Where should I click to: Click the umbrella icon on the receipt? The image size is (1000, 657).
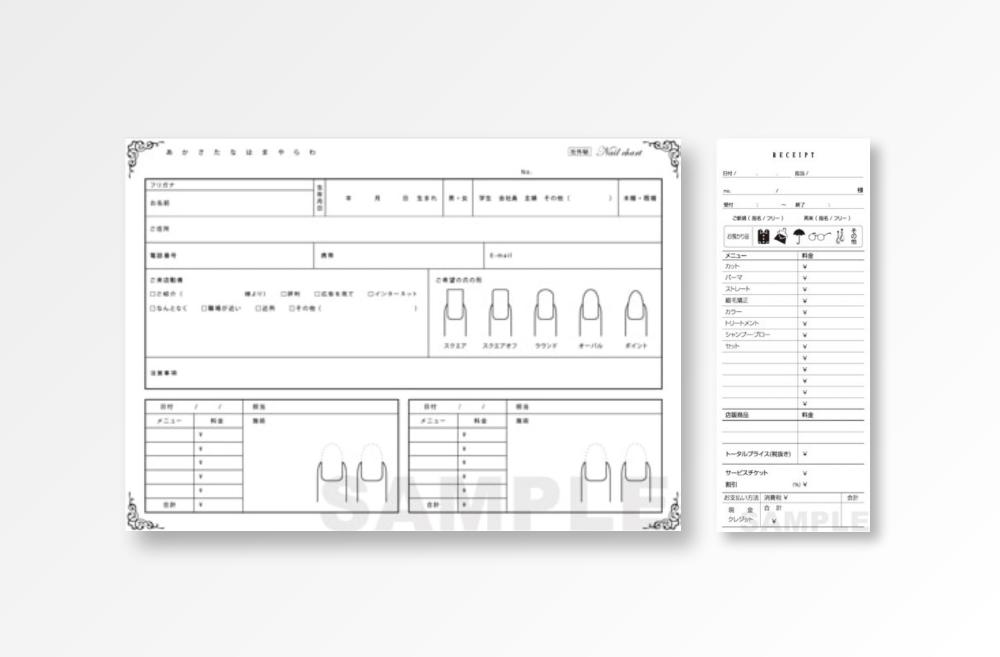click(799, 237)
